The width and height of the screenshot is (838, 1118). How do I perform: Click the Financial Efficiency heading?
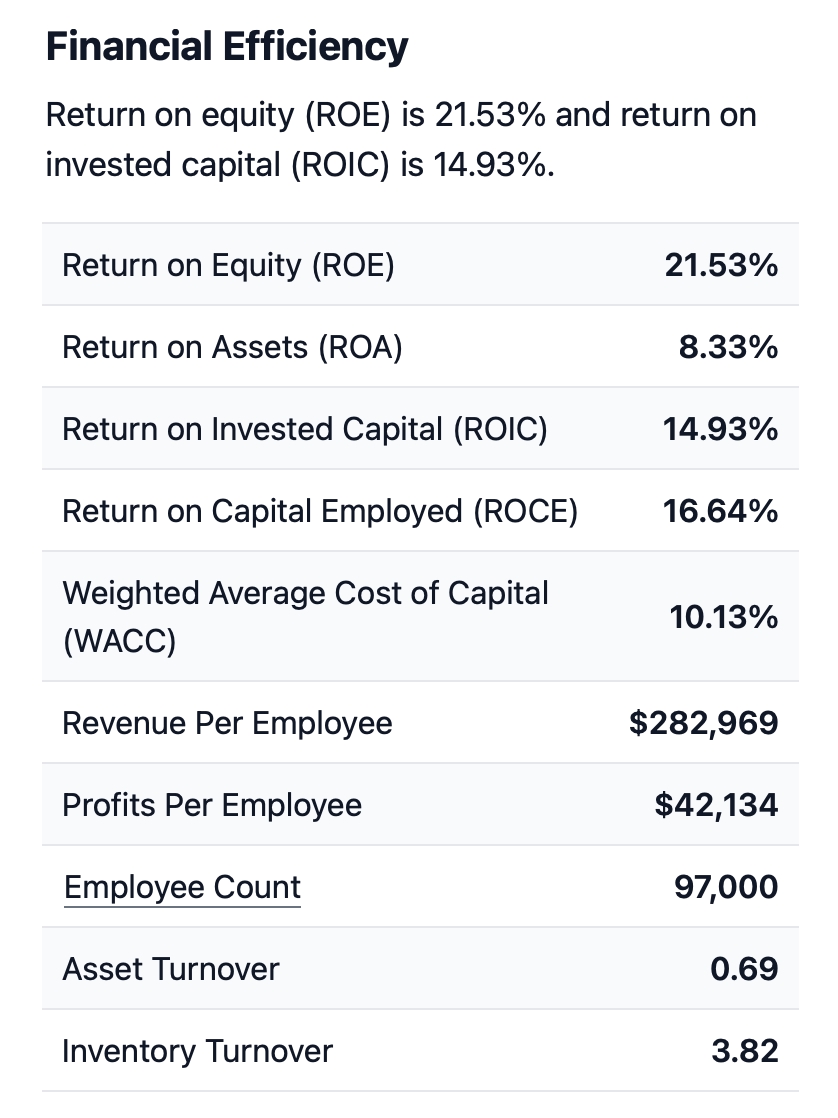point(227,47)
